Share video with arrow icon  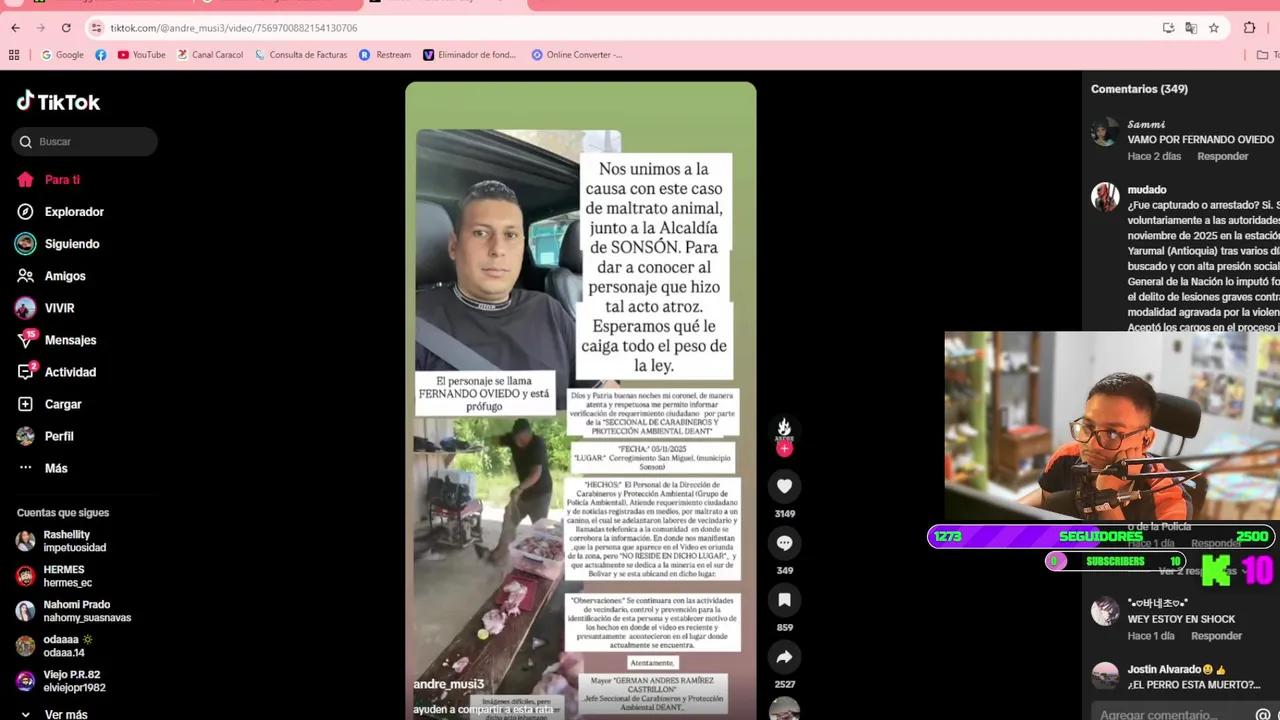tap(784, 657)
